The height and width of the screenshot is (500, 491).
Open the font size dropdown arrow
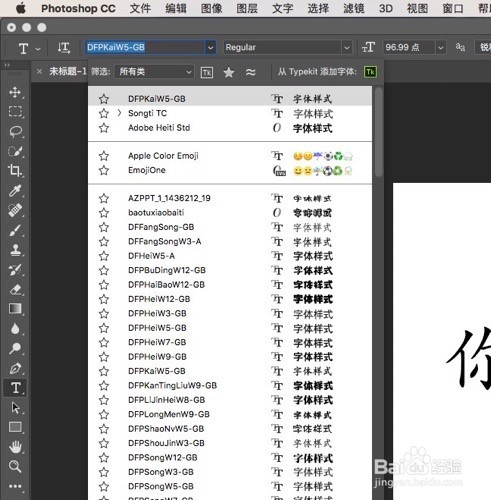tap(441, 48)
